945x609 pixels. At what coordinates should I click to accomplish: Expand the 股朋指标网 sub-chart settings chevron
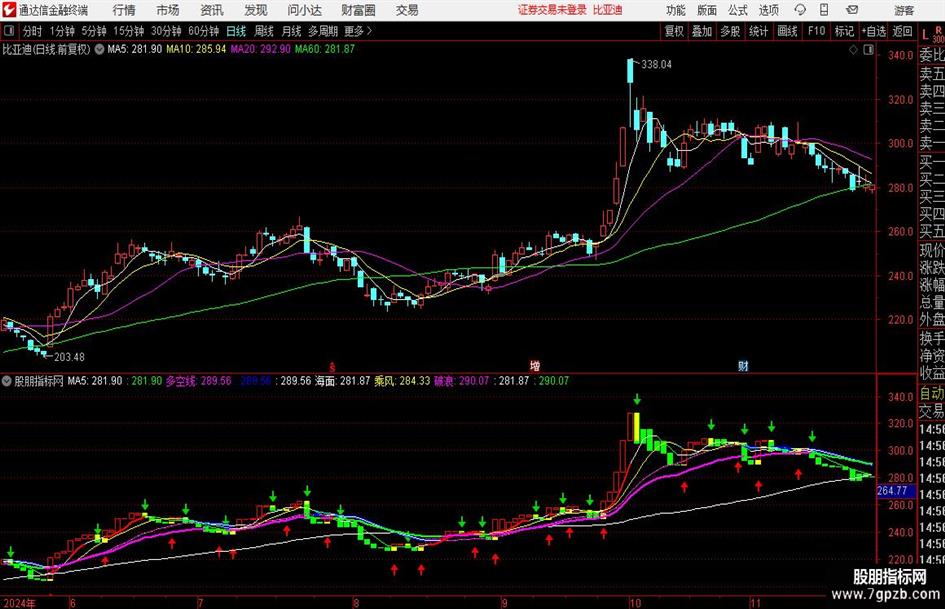[x=7, y=381]
